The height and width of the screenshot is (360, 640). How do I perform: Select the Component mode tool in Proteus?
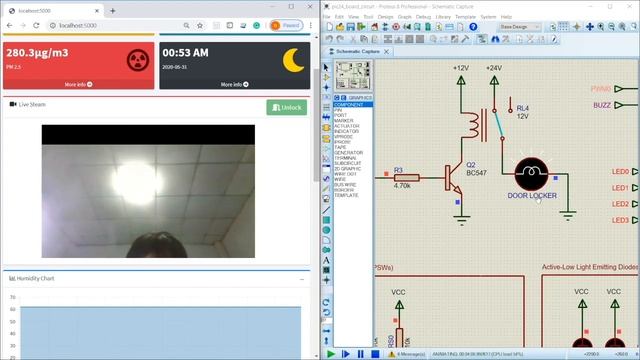click(x=326, y=78)
